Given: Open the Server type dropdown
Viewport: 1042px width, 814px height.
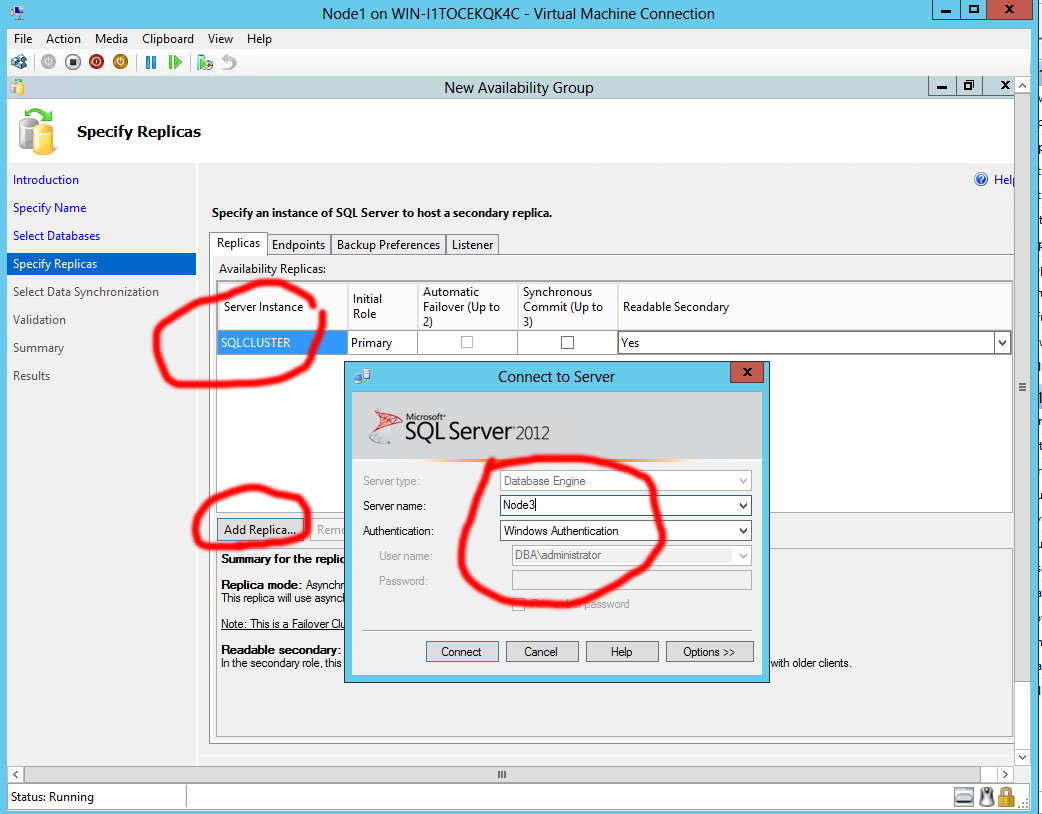Looking at the screenshot, I should (x=743, y=481).
